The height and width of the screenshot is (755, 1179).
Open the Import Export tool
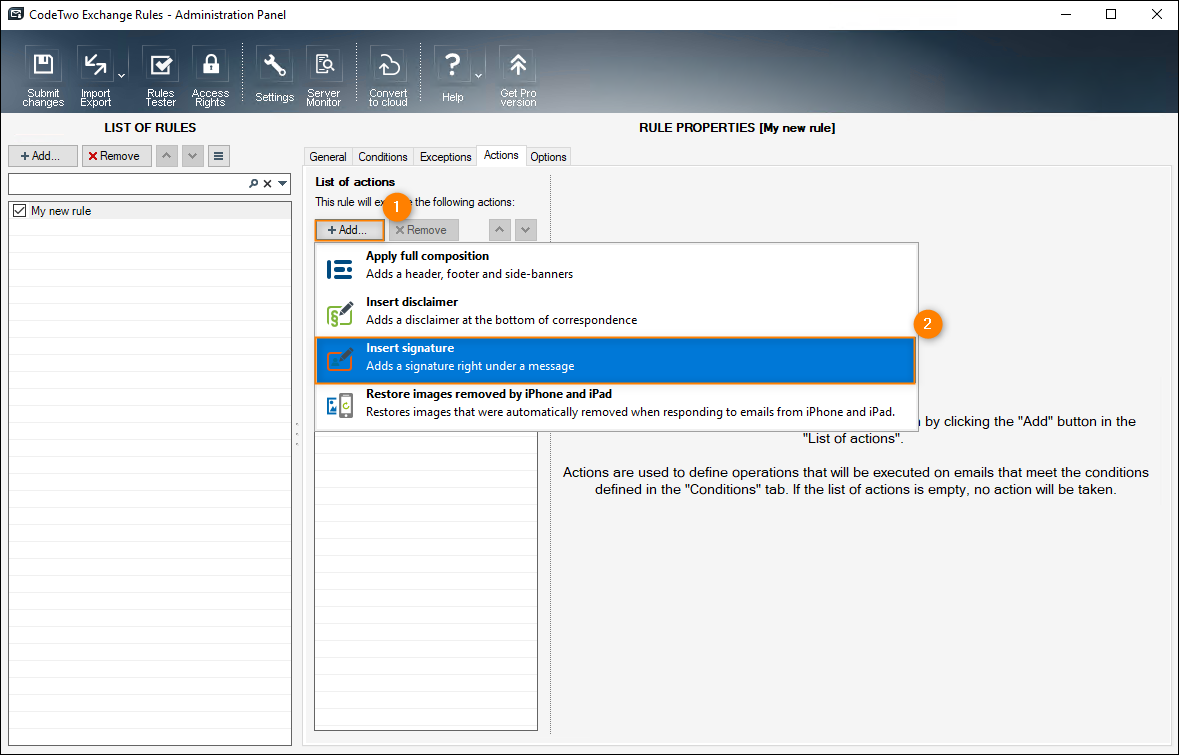(95, 77)
